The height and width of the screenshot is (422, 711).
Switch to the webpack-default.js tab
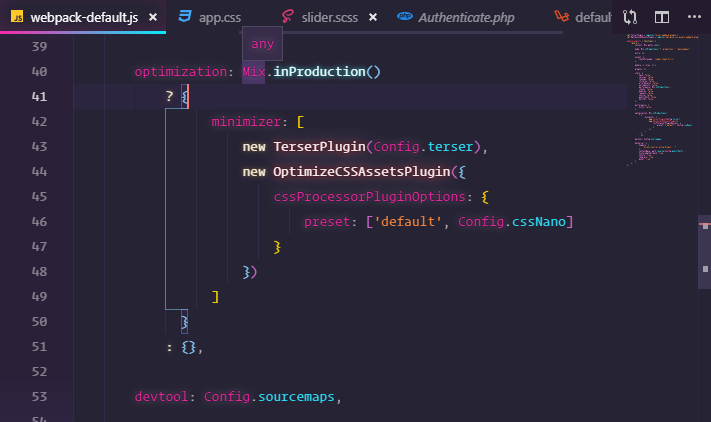[83, 17]
